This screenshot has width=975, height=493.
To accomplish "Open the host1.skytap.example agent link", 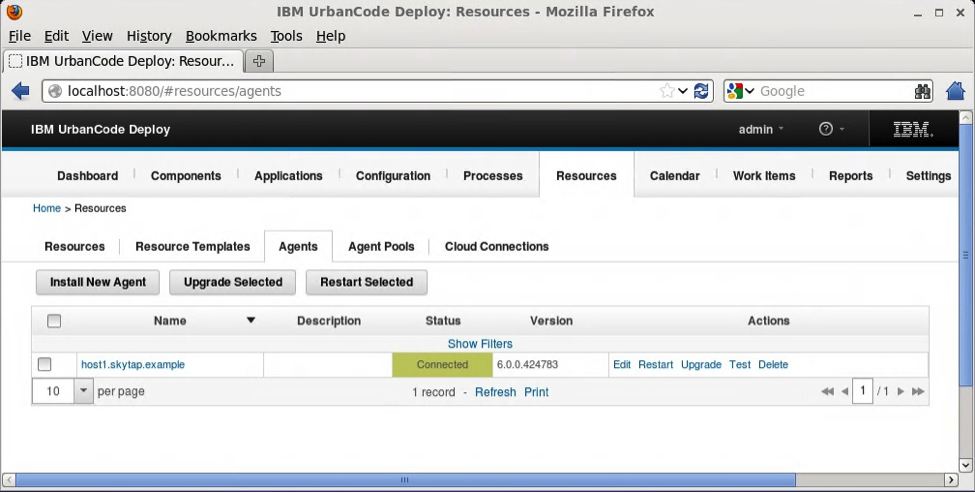I will (133, 365).
